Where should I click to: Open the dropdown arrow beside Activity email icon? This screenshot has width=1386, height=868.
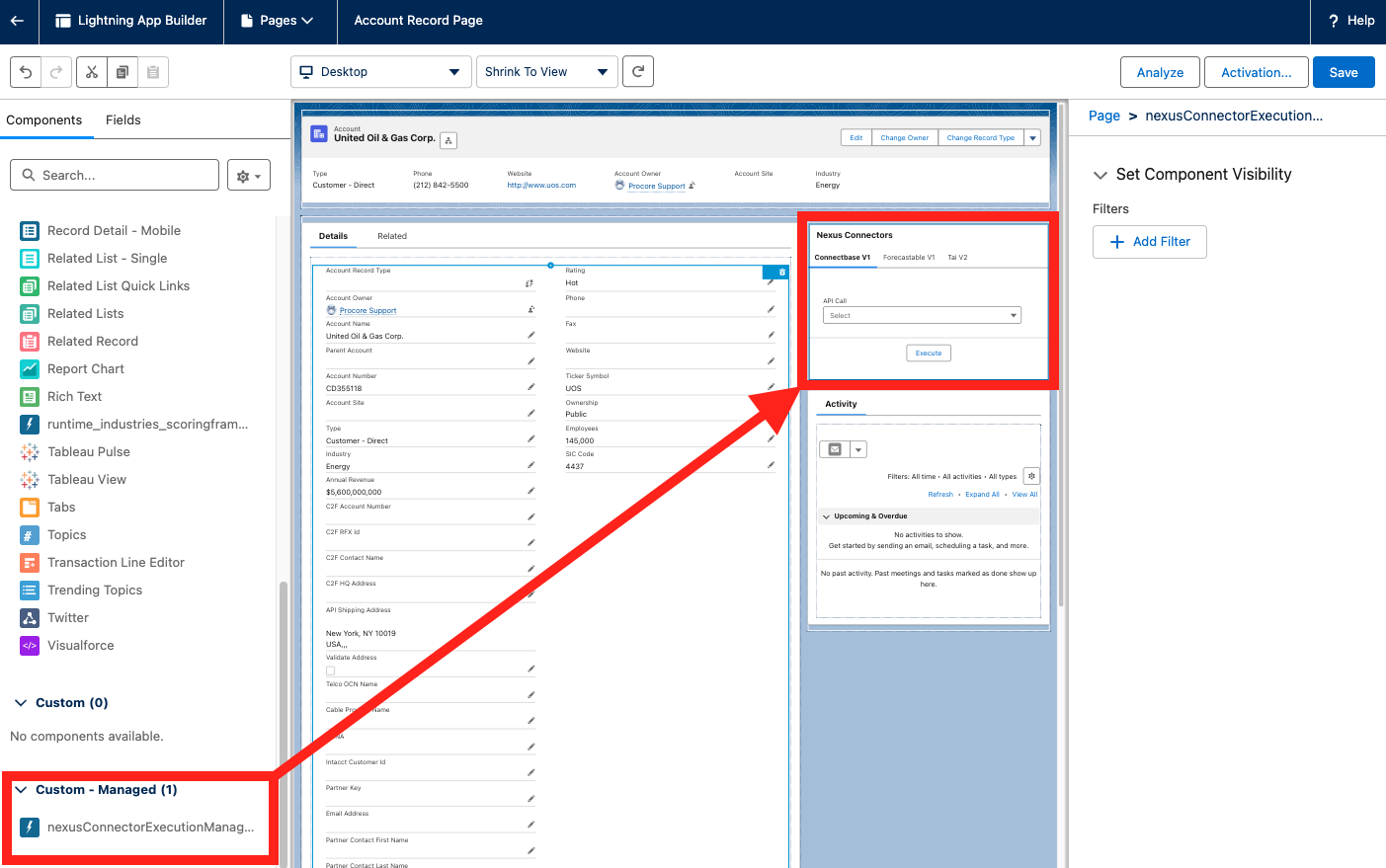858,449
